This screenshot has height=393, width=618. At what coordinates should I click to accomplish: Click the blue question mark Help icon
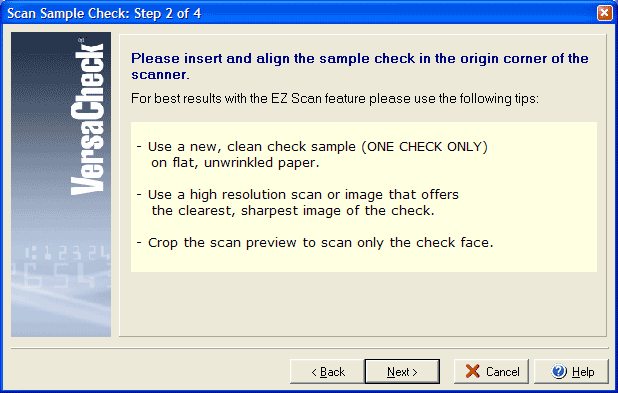559,371
